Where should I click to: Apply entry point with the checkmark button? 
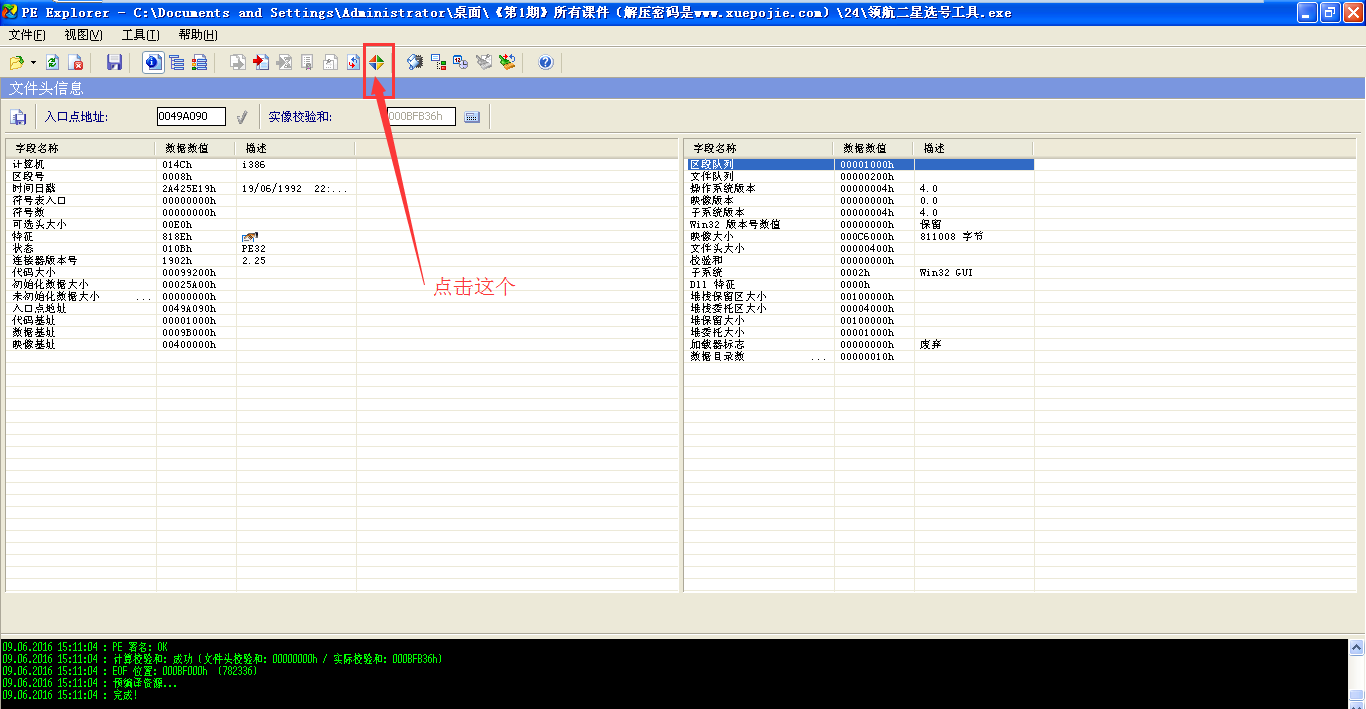click(241, 116)
